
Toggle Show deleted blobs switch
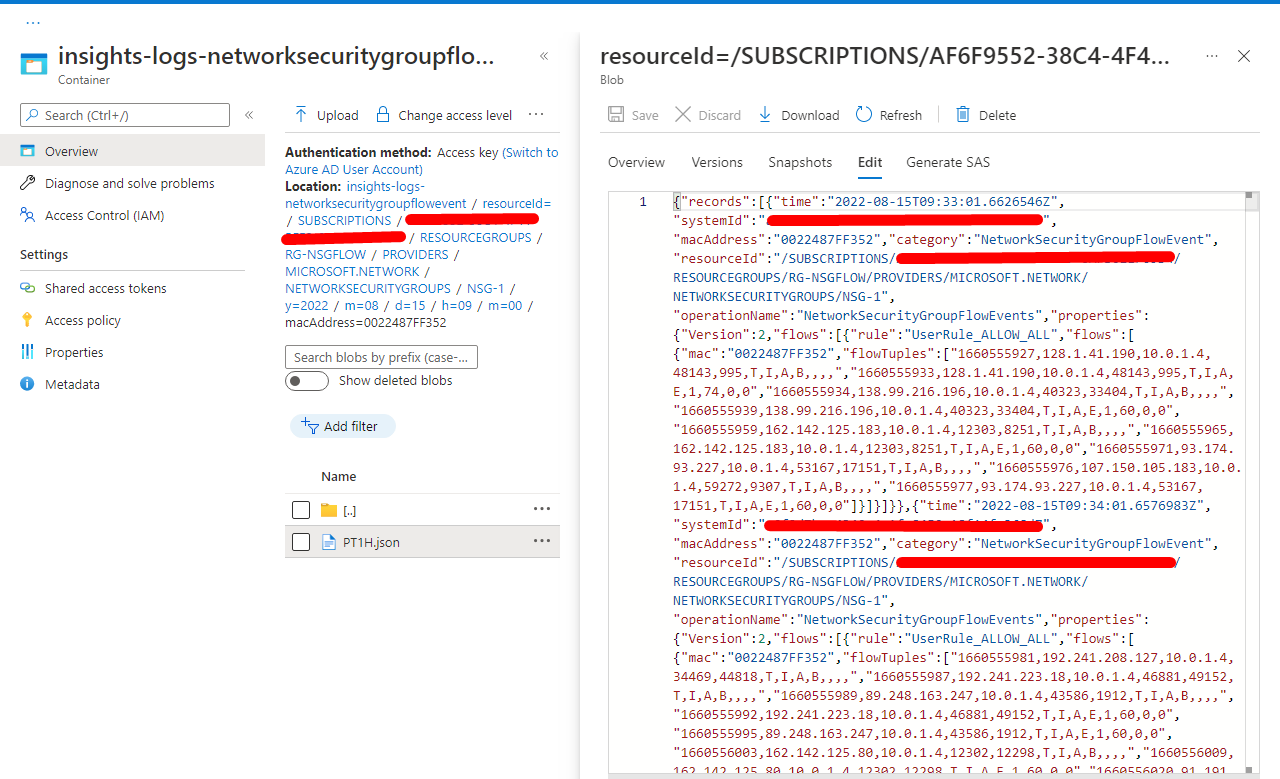307,381
